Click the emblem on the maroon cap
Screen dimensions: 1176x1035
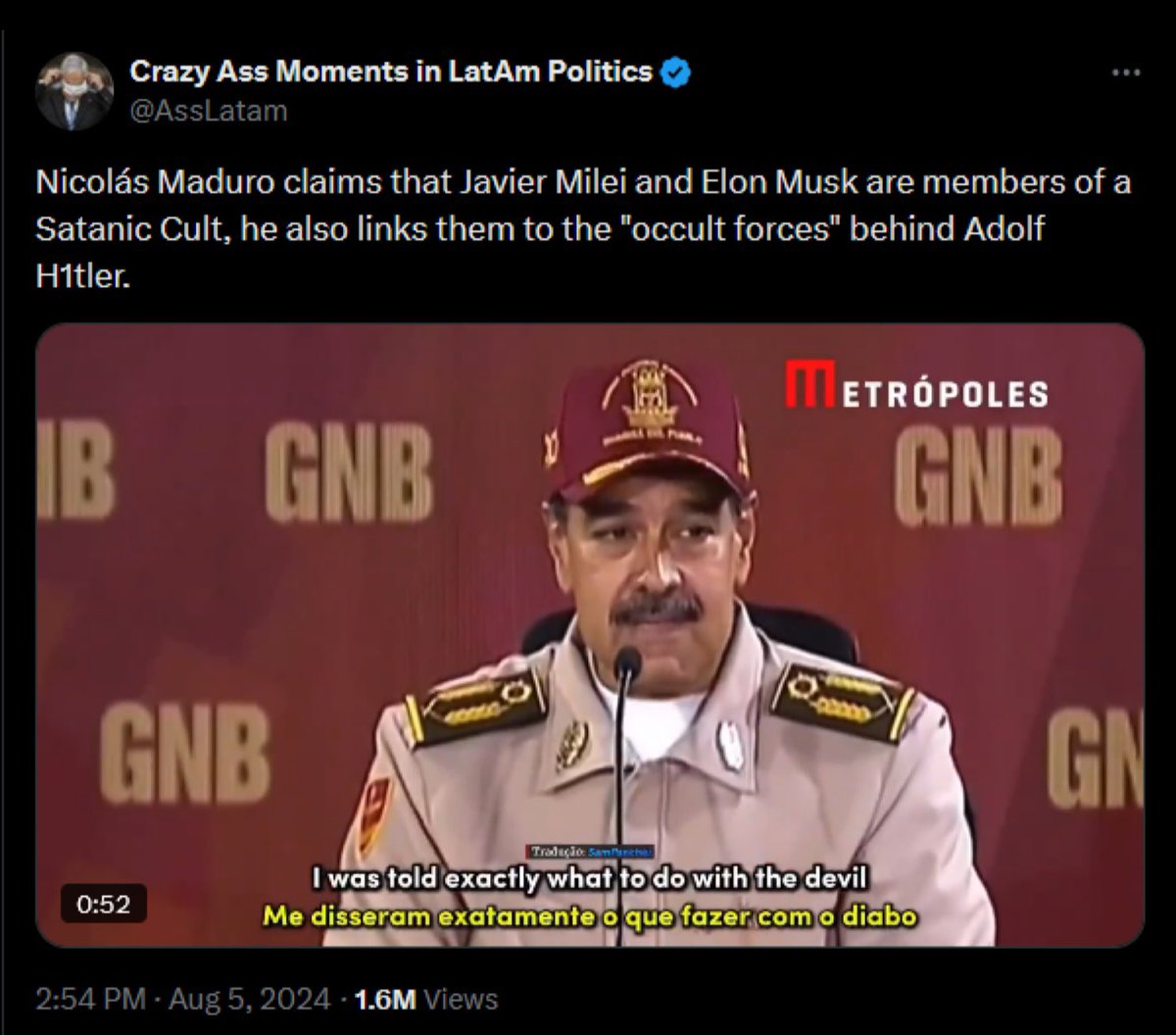point(649,395)
